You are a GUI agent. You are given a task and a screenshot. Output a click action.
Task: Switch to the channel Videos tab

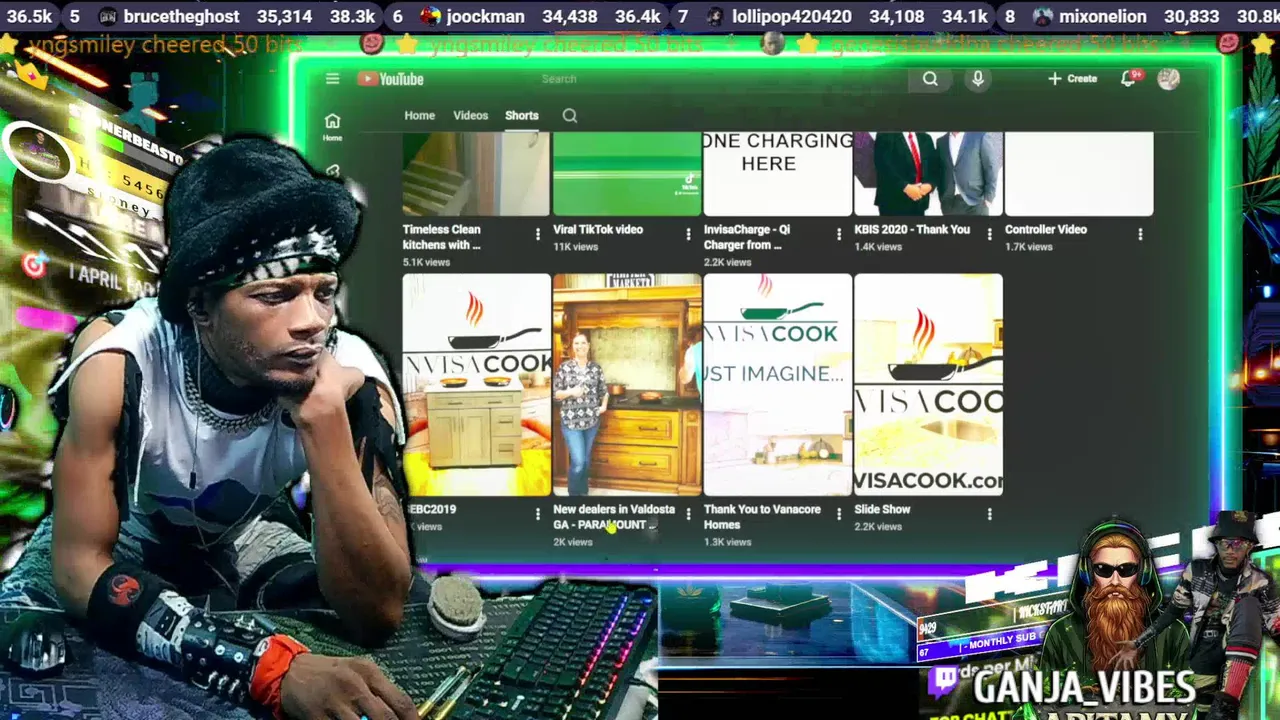(470, 115)
